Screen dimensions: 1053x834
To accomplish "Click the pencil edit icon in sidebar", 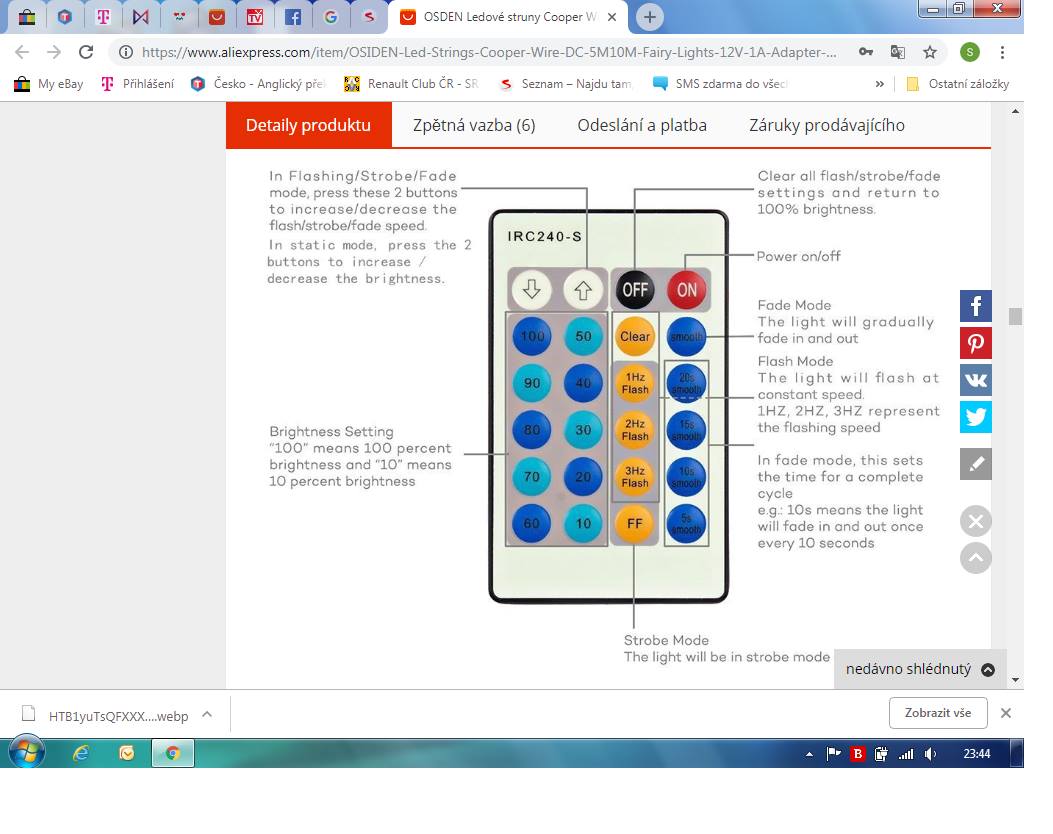I will (975, 464).
